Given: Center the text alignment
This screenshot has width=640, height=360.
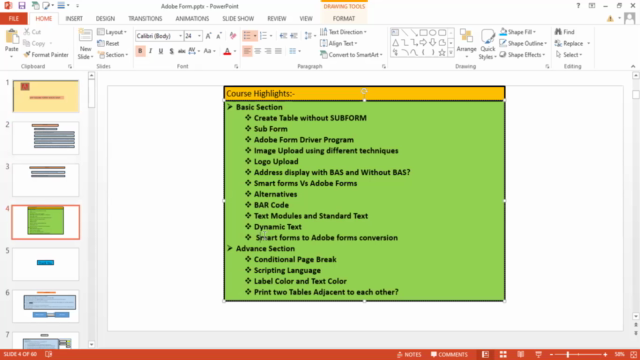Looking at the screenshot, I should coord(258,51).
